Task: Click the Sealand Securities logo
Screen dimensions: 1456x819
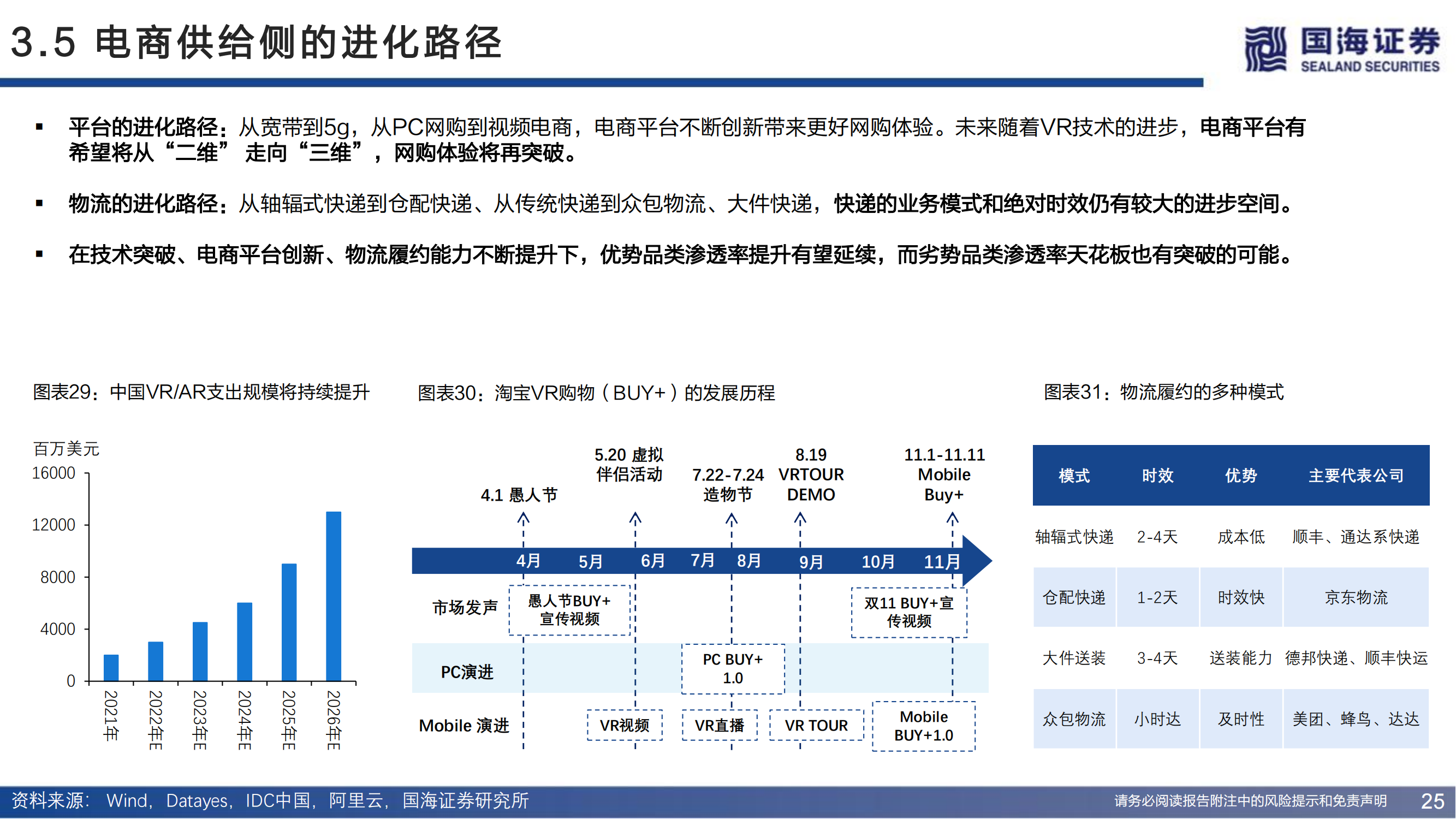Action: click(x=1342, y=50)
